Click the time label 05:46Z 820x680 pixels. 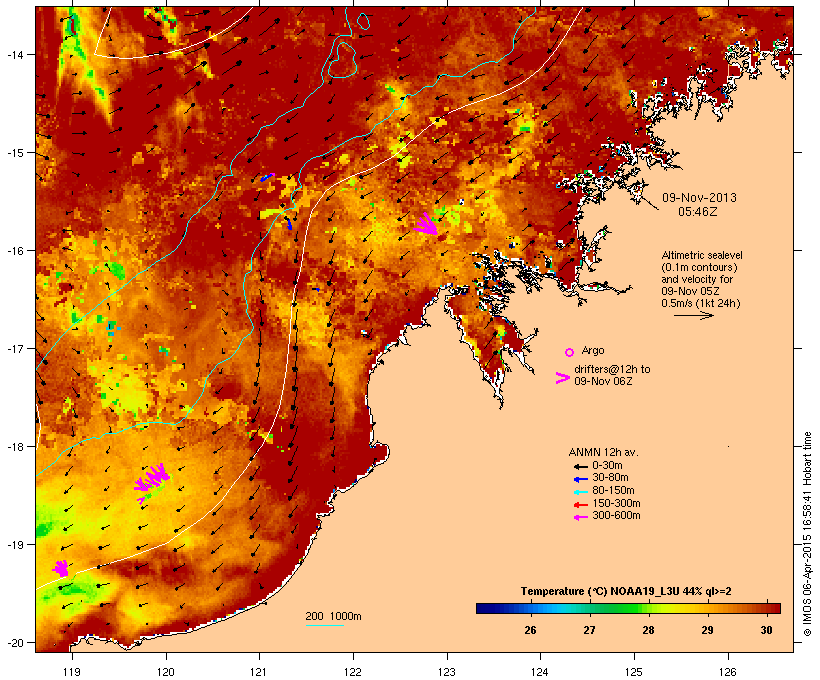tap(698, 212)
